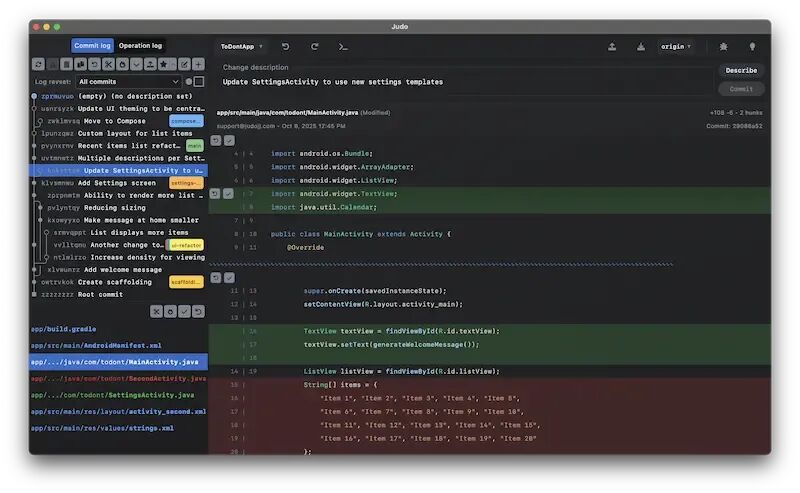800x493 pixels.
Task: Click the scissors split icon in the commit toolbar
Action: click(x=108, y=64)
